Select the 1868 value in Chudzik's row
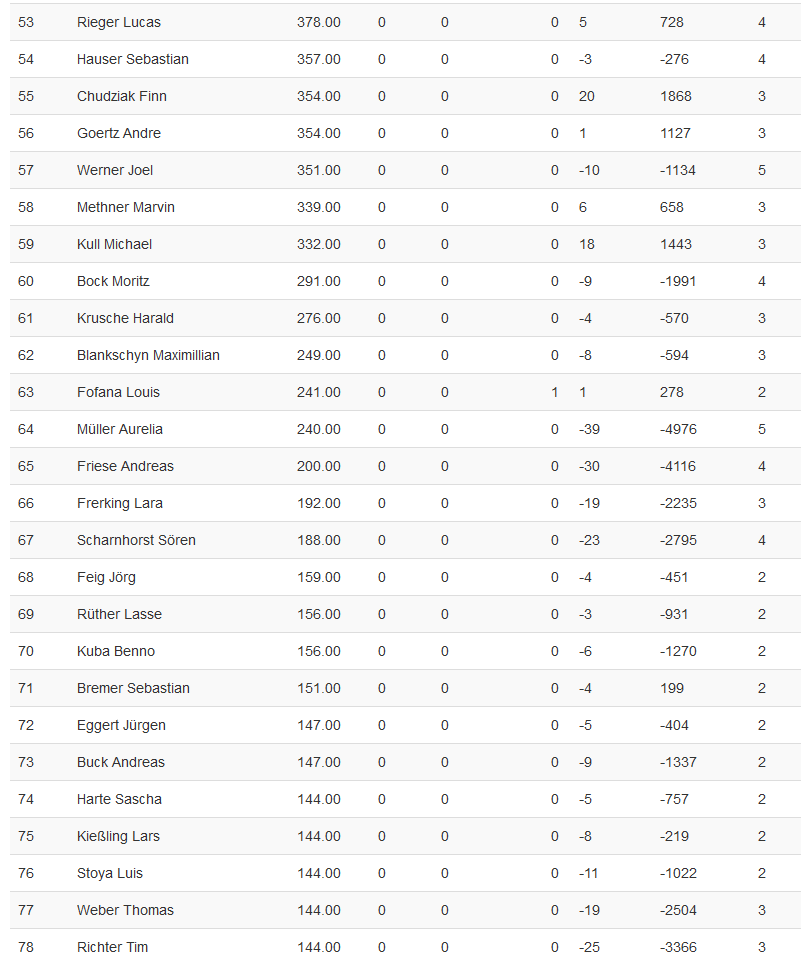The height and width of the screenshot is (962, 801). point(676,96)
